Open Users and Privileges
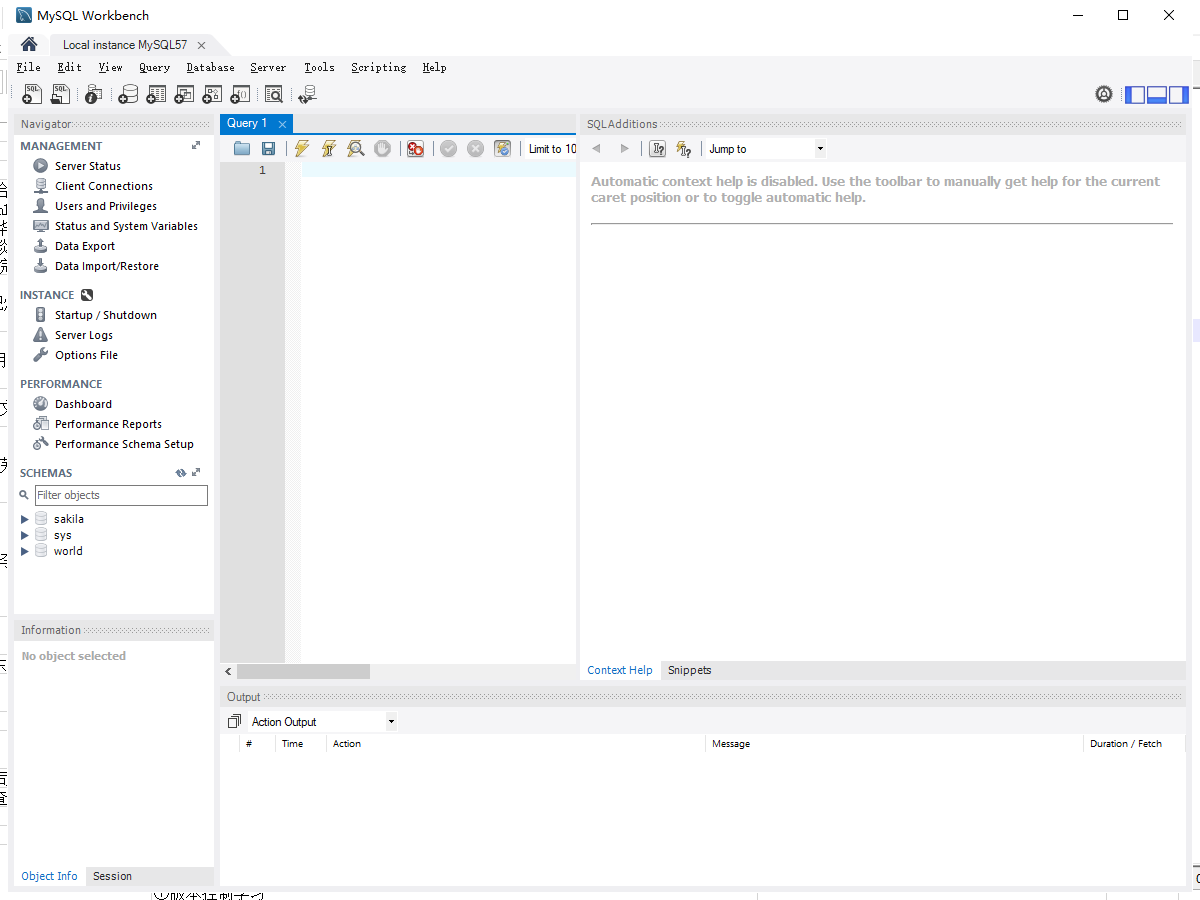Image resolution: width=1200 pixels, height=900 pixels. click(x=106, y=206)
